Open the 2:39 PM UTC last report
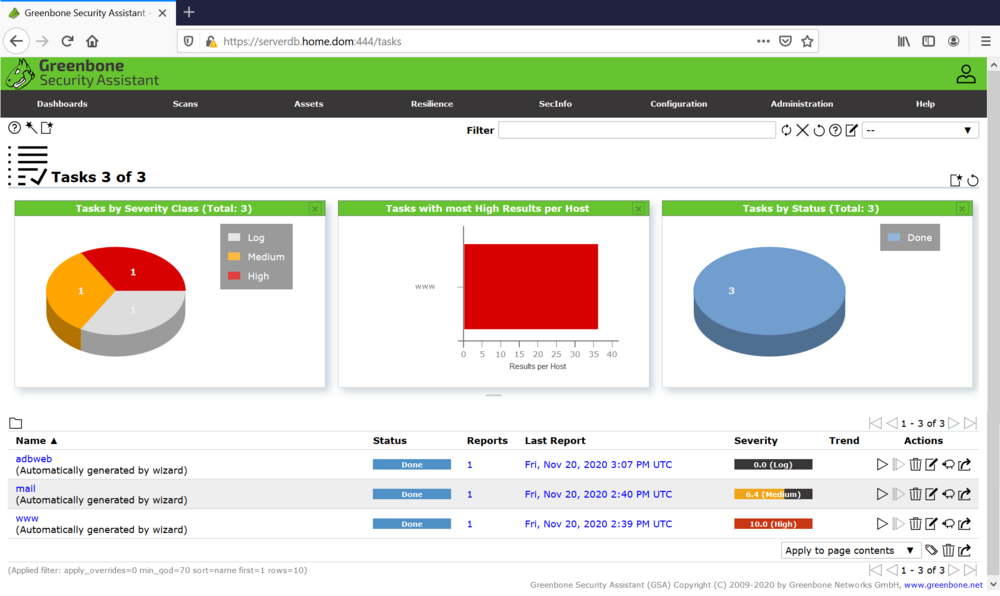 coord(598,524)
